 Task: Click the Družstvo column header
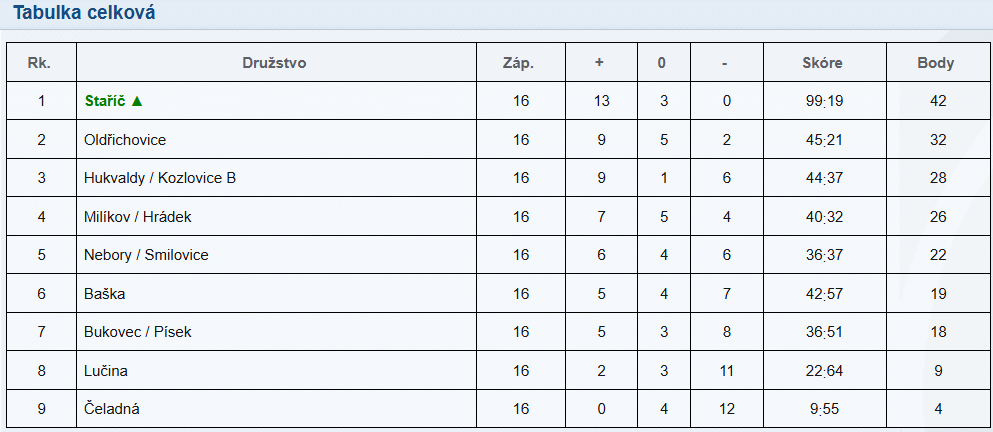274,63
